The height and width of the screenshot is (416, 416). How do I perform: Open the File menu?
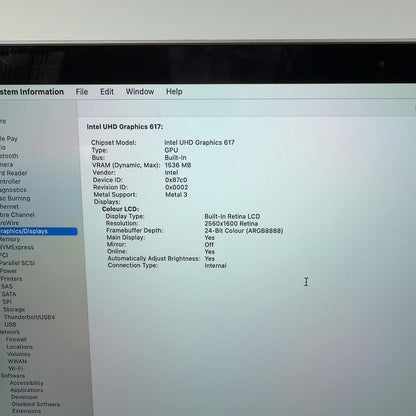pos(82,92)
